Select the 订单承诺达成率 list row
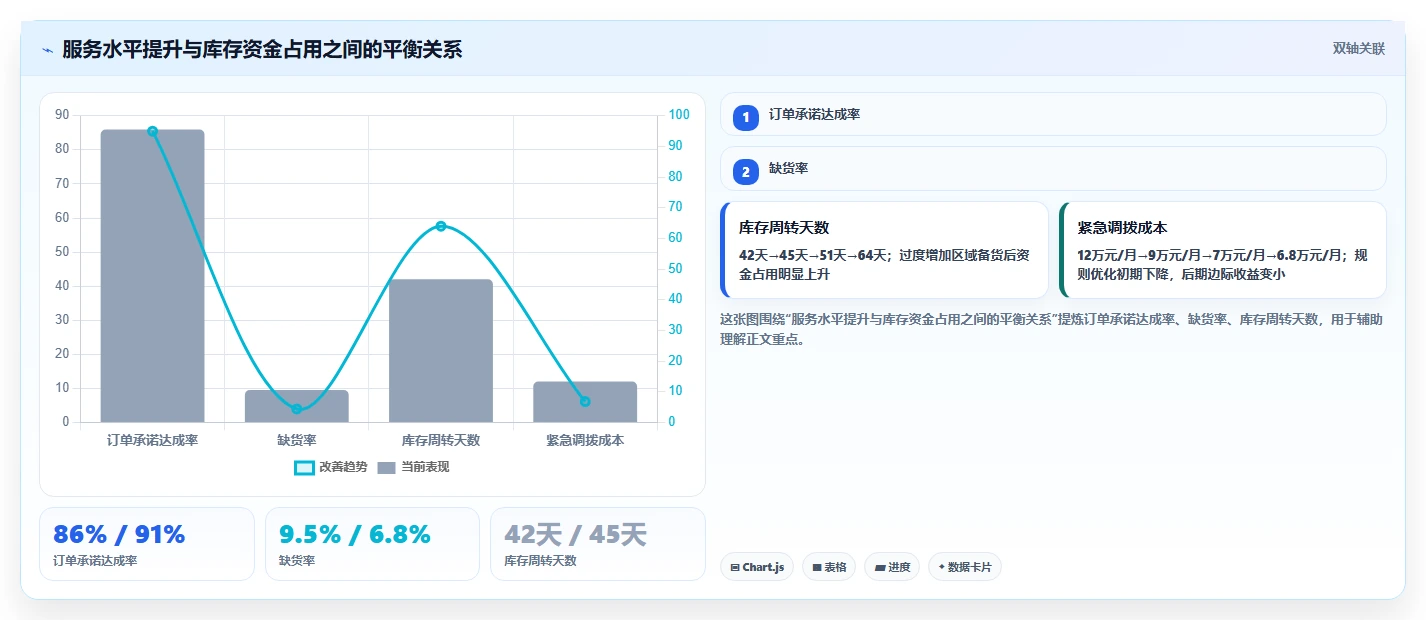This screenshot has height=620, width=1426. point(1053,114)
